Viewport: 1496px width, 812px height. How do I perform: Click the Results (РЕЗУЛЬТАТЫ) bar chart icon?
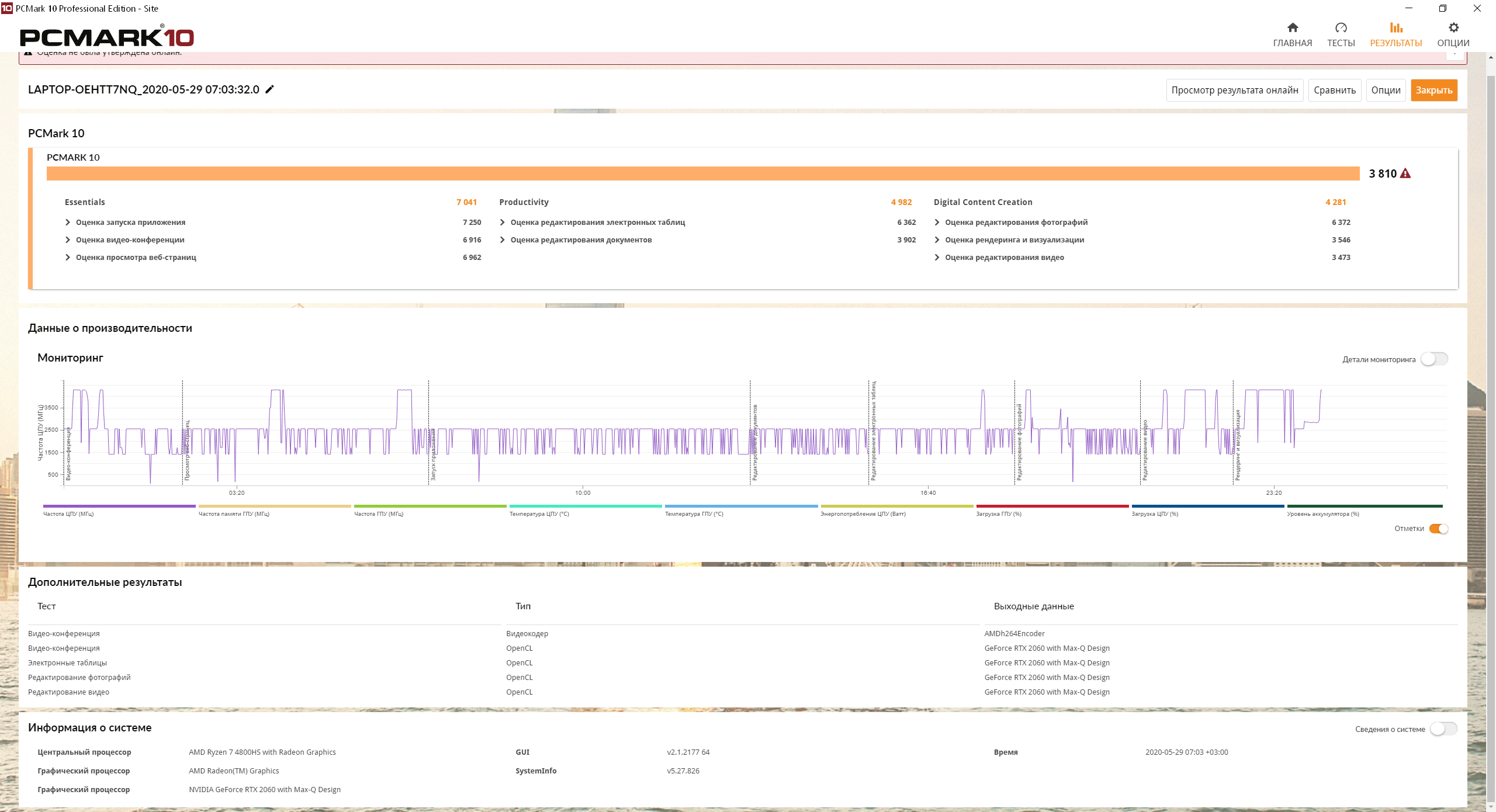1395,27
